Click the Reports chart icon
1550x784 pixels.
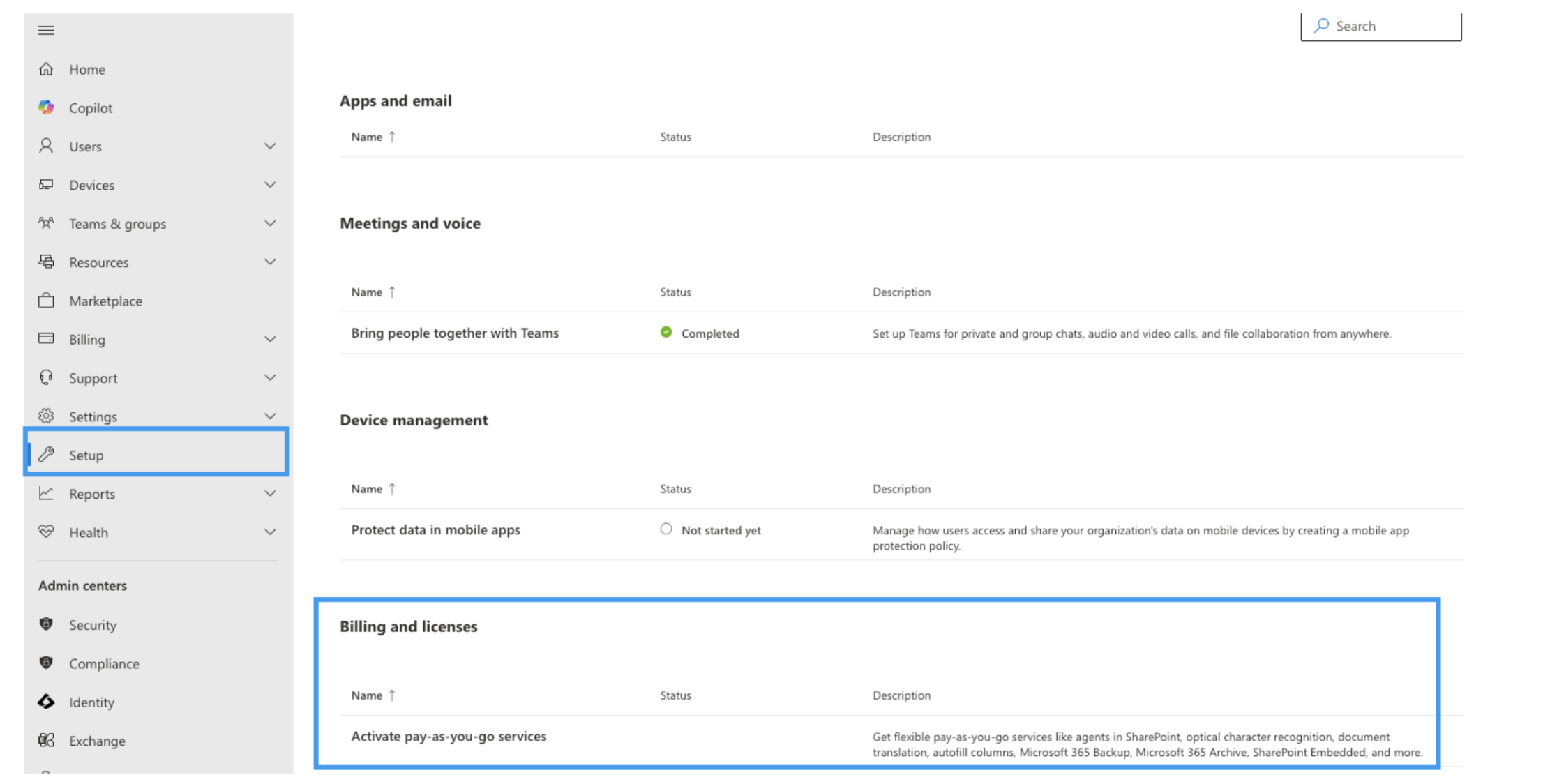(x=46, y=493)
